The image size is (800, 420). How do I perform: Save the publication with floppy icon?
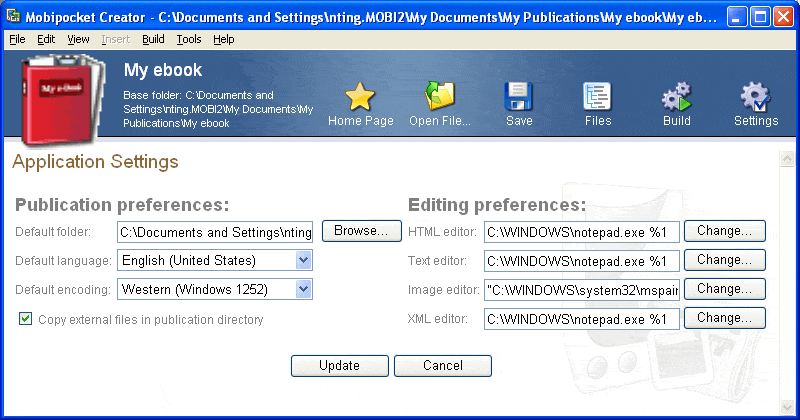click(518, 96)
